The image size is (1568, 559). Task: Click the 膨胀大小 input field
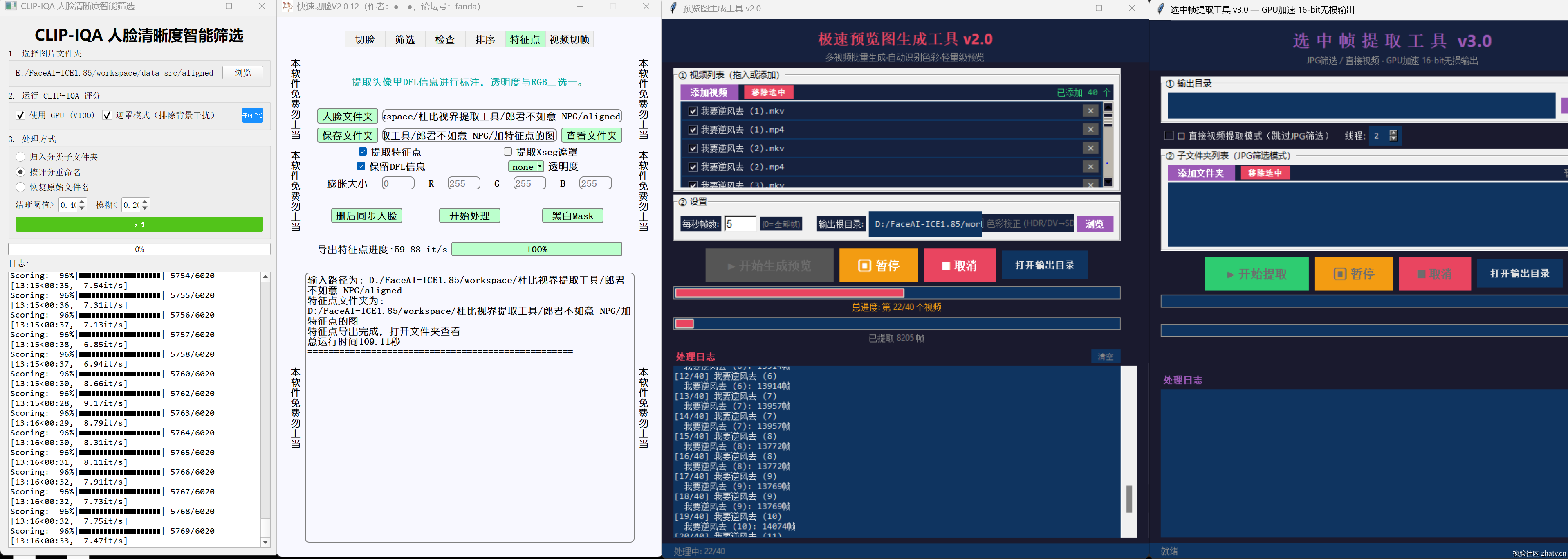click(x=397, y=183)
